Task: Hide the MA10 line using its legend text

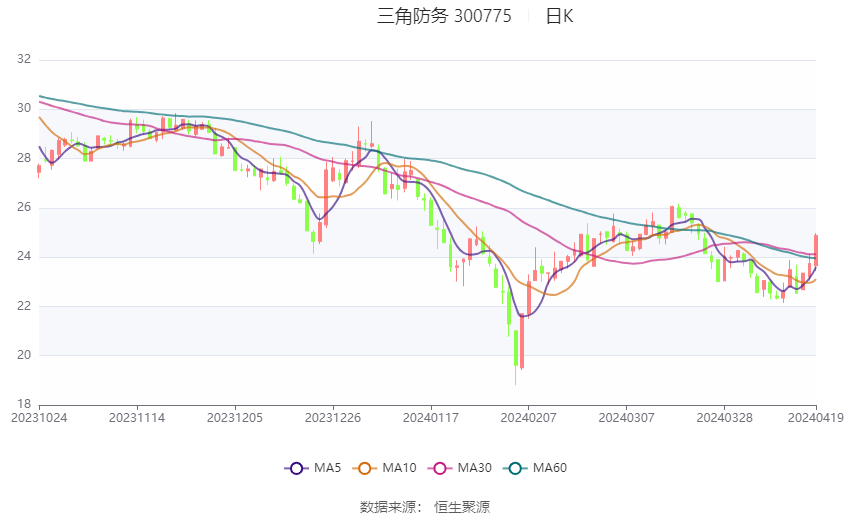Action: (x=399, y=468)
